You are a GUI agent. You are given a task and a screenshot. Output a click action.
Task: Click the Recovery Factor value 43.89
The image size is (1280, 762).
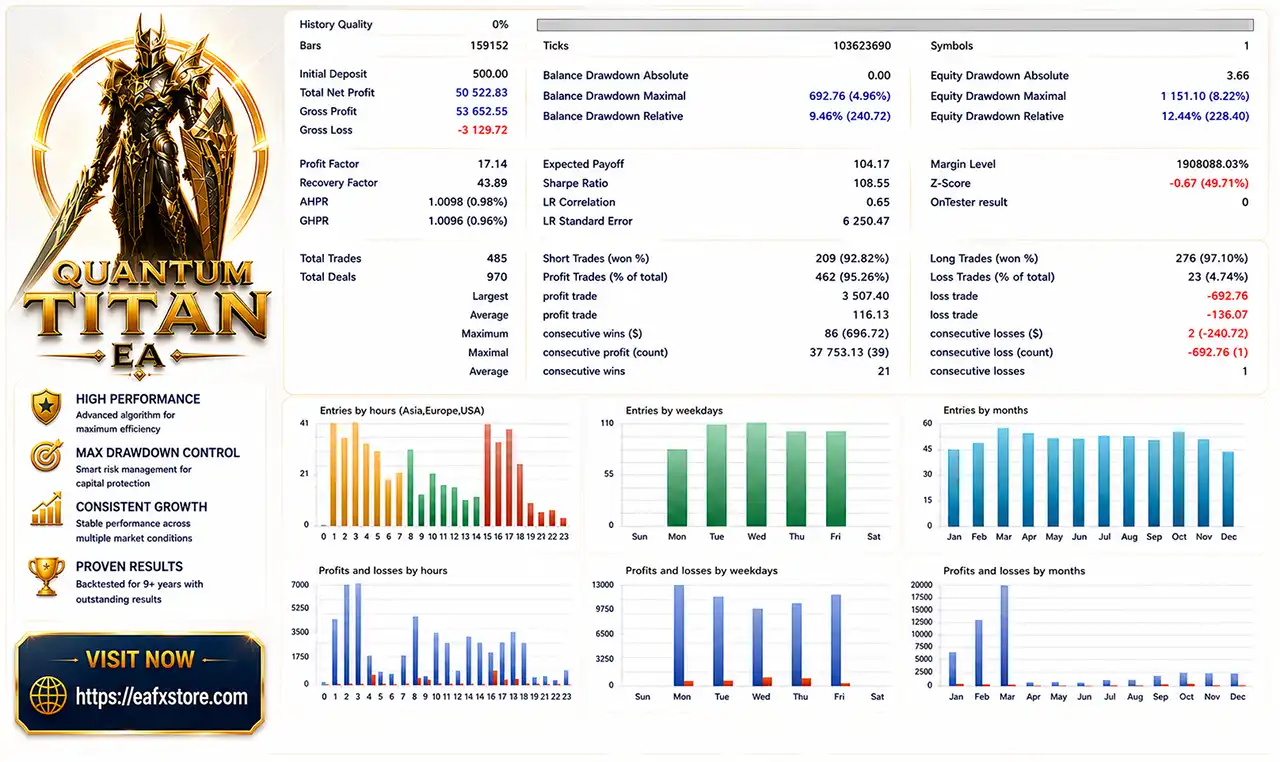493,183
